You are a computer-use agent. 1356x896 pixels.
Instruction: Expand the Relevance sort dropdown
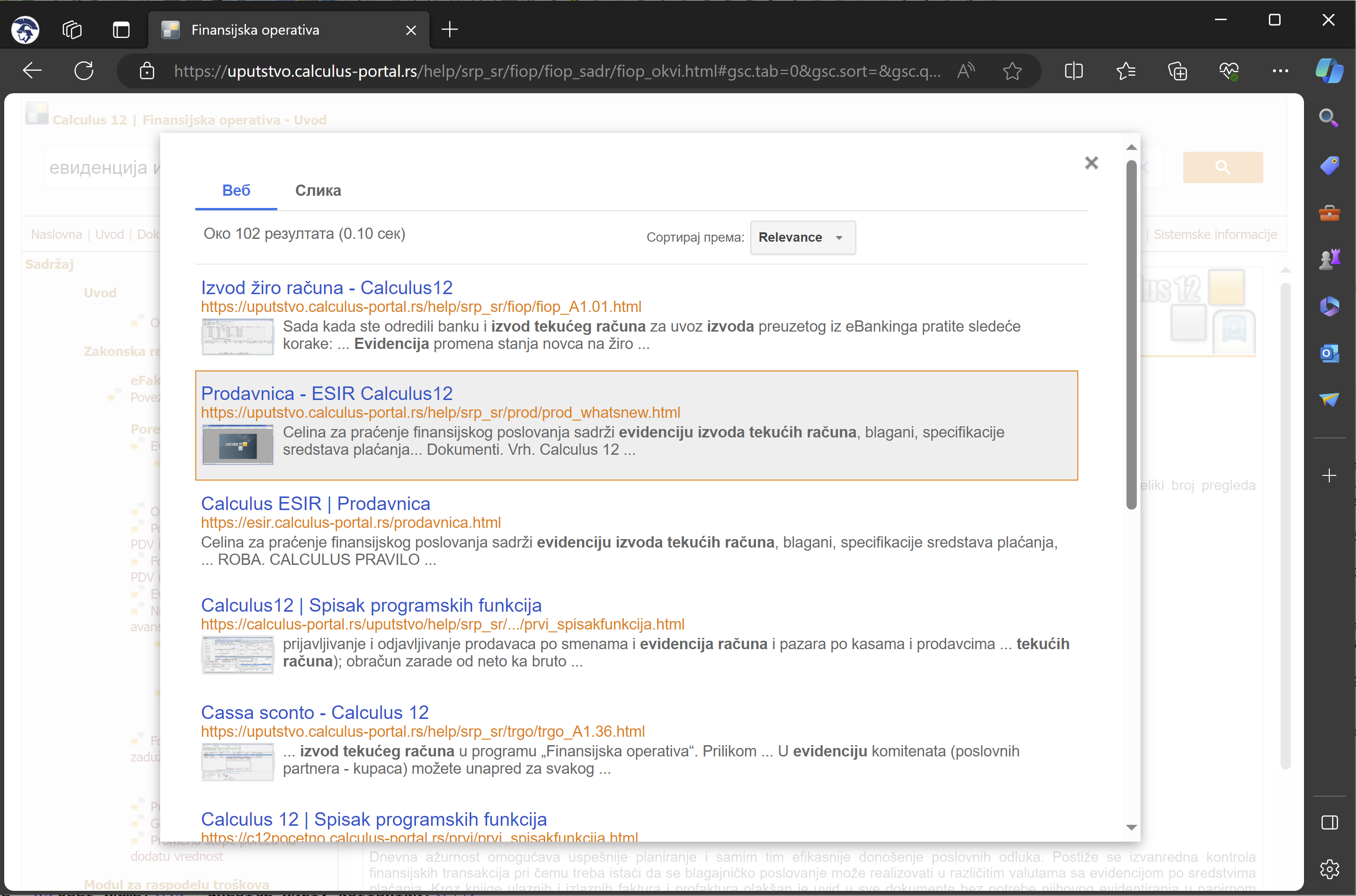[802, 237]
